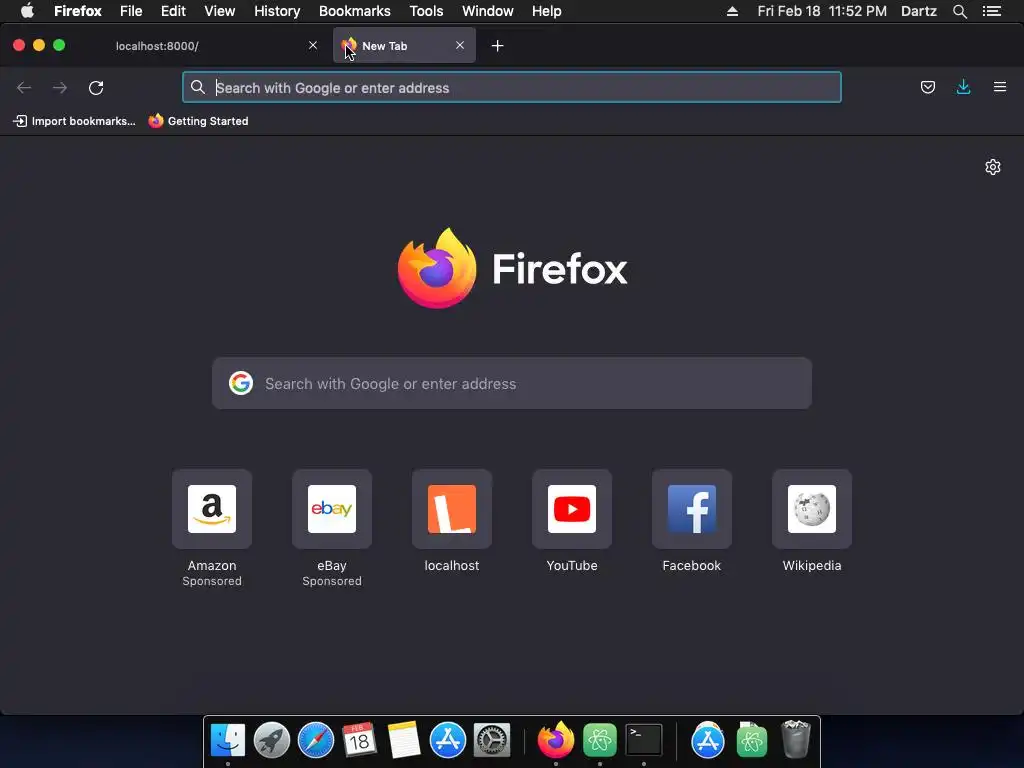The image size is (1024, 768).
Task: Open the View menu
Action: 219,11
